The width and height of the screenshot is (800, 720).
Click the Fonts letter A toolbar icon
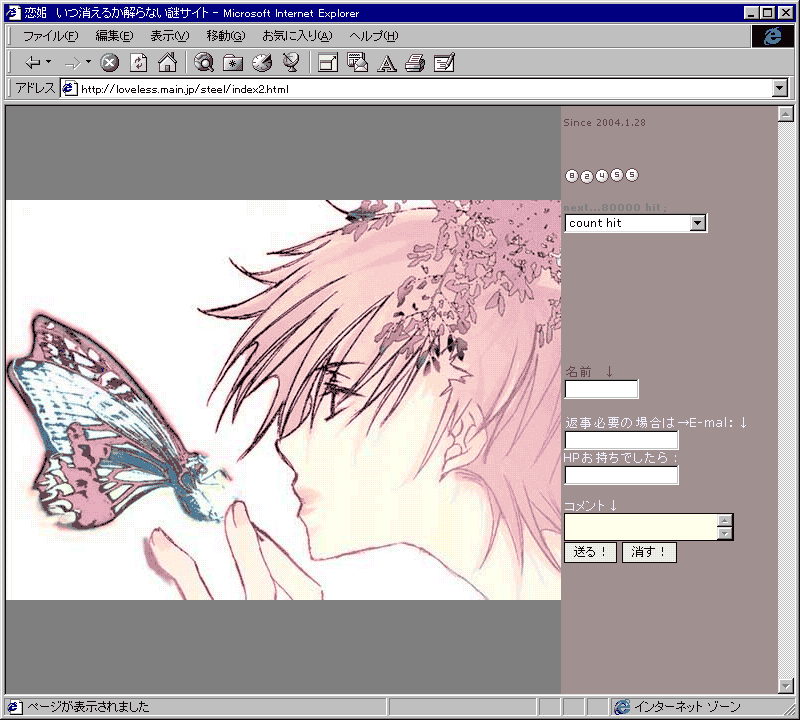tap(387, 63)
